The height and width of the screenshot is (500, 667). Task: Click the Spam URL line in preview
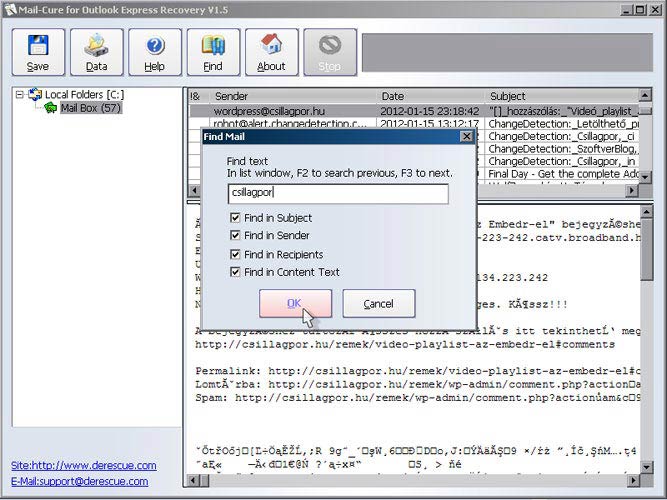coord(418,398)
